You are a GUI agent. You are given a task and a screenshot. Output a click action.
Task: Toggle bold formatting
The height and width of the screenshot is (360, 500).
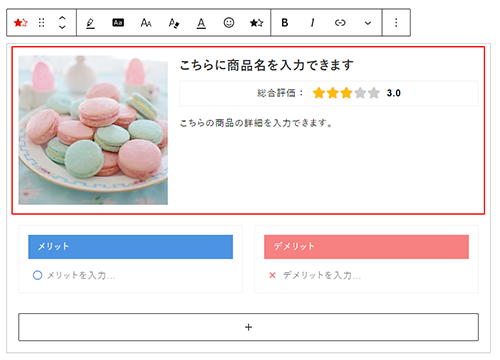click(x=285, y=23)
